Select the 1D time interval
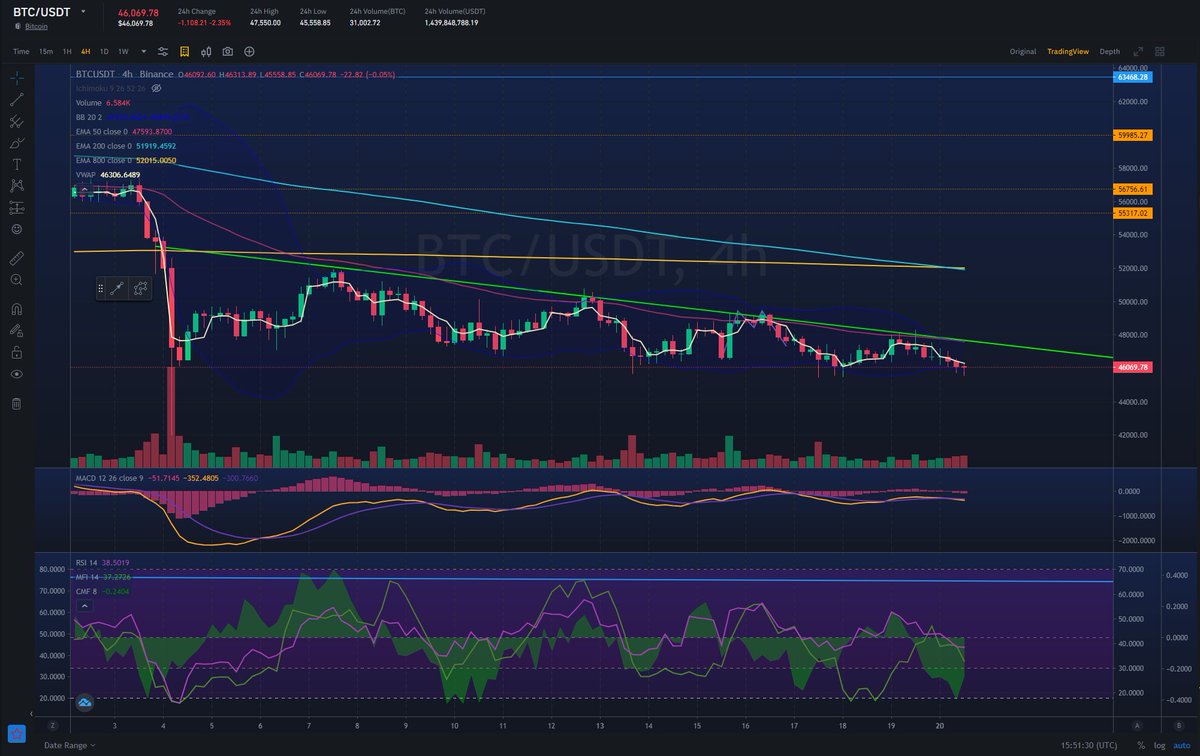Screen dimensions: 1200x756 (104, 51)
